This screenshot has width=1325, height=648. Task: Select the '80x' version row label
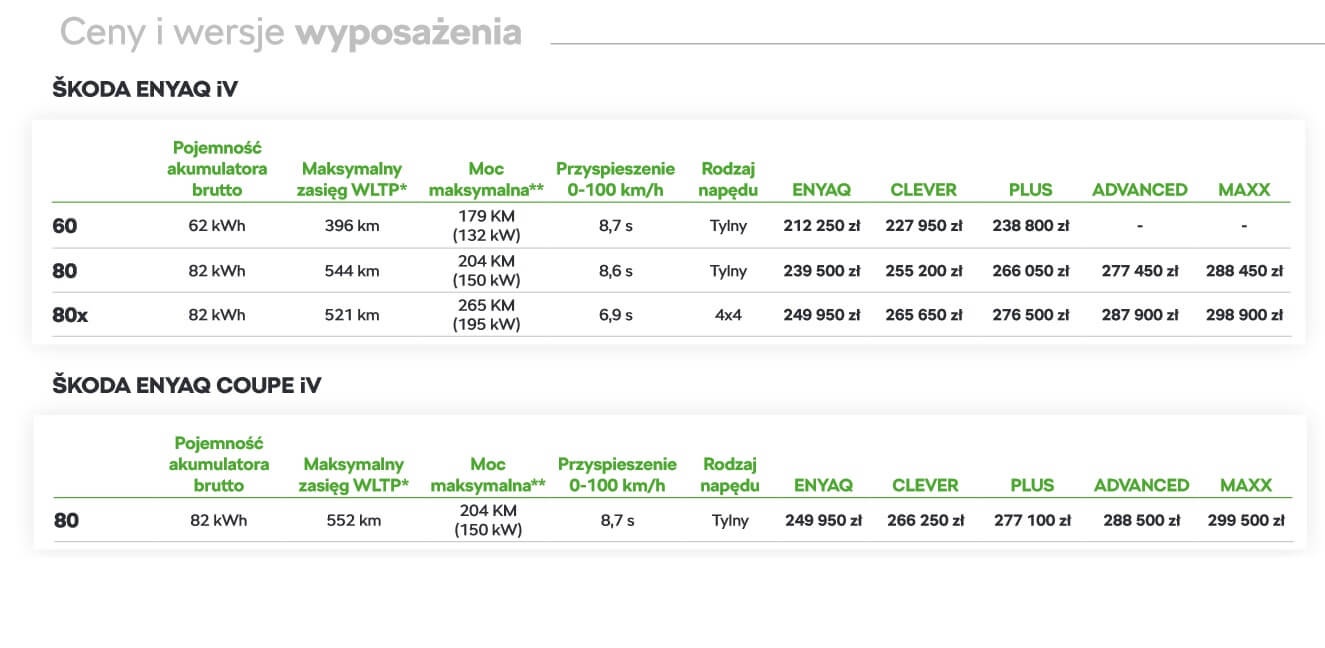70,315
